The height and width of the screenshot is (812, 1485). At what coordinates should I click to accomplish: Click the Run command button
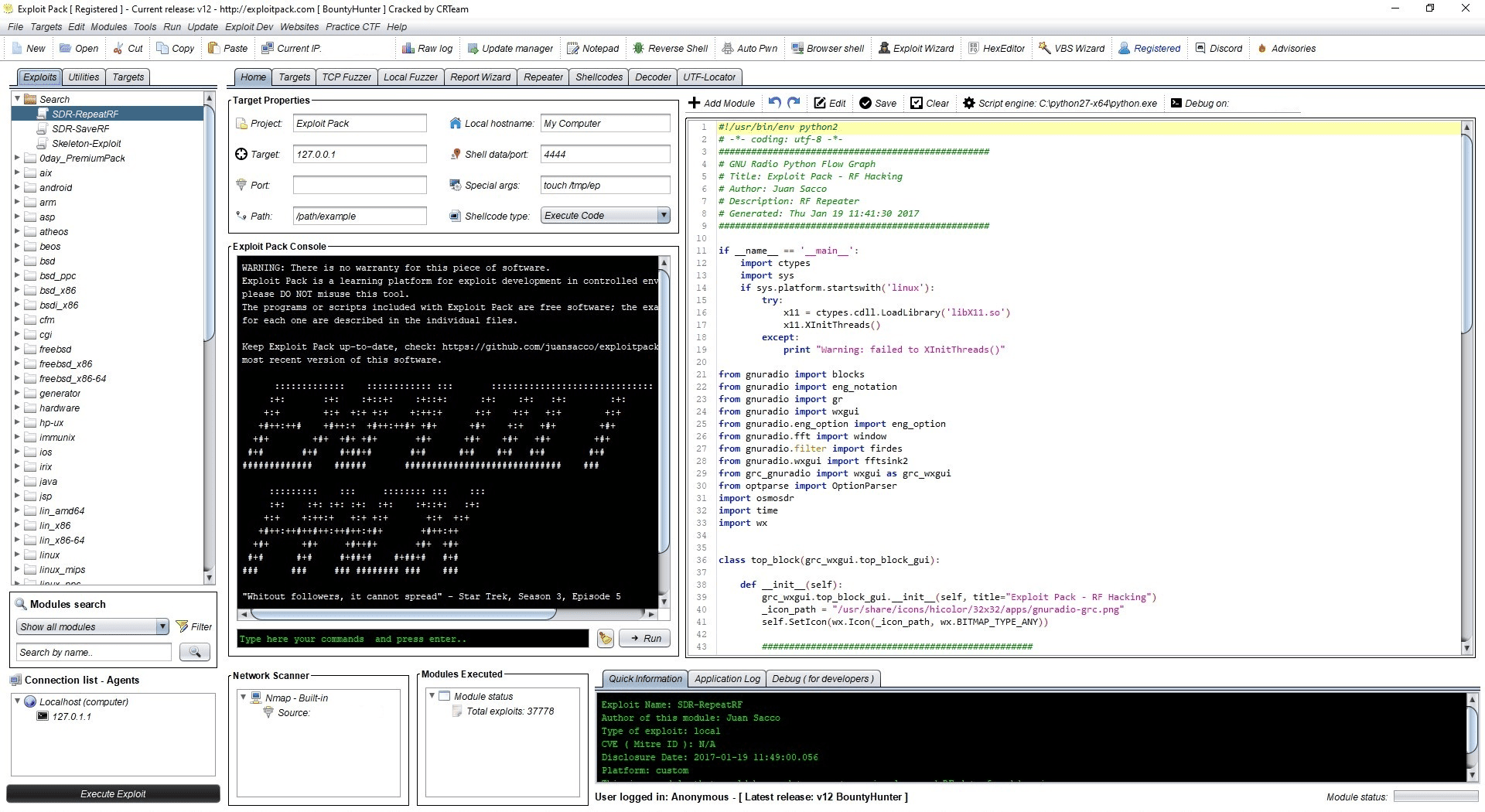coord(646,639)
